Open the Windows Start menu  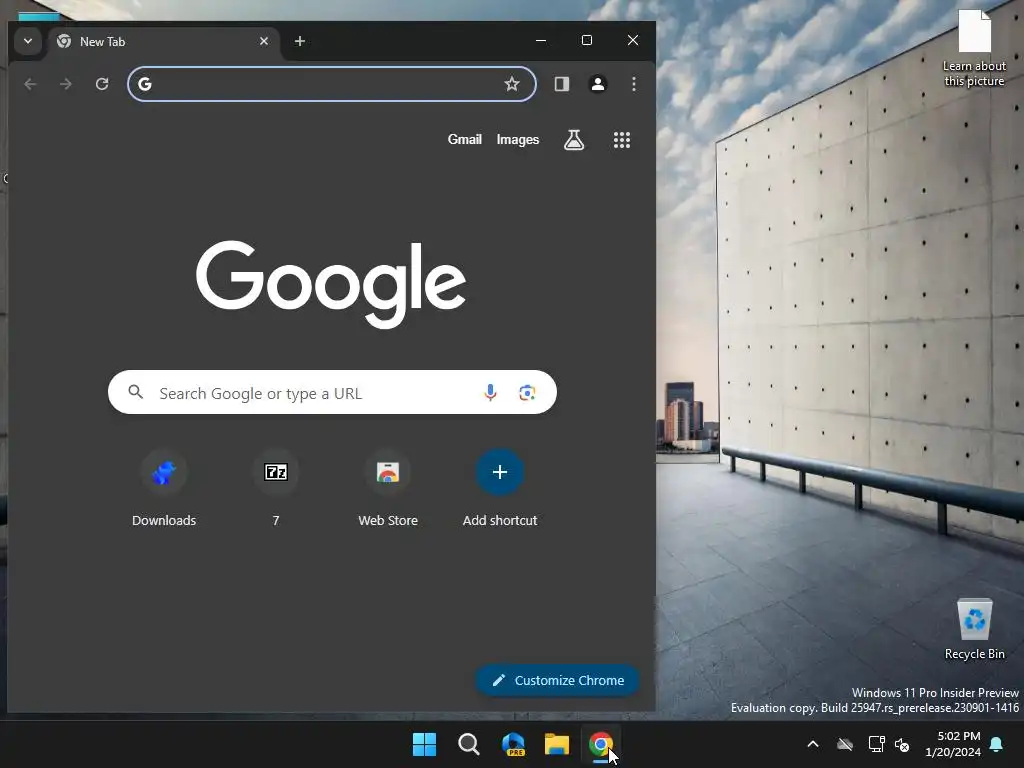coord(424,744)
